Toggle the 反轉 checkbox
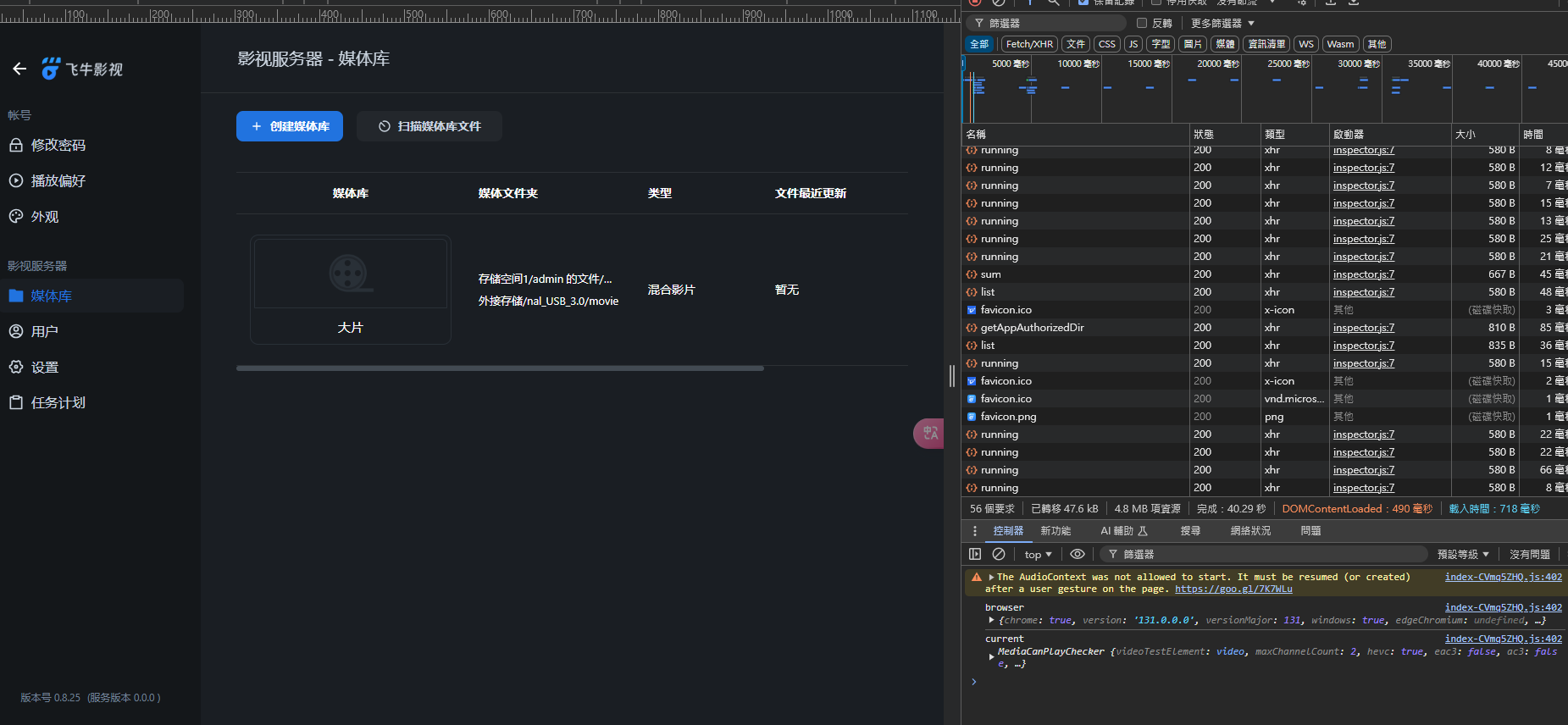The height and width of the screenshot is (725, 1568). tap(1142, 23)
